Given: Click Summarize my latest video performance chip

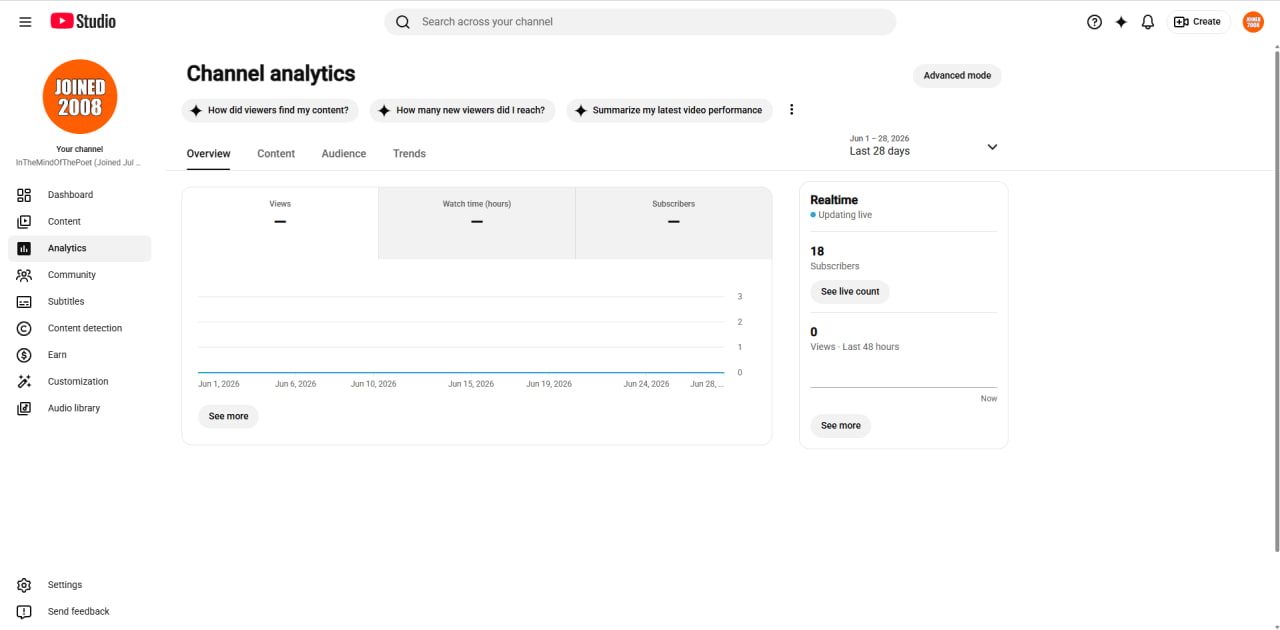Looking at the screenshot, I should 669,110.
